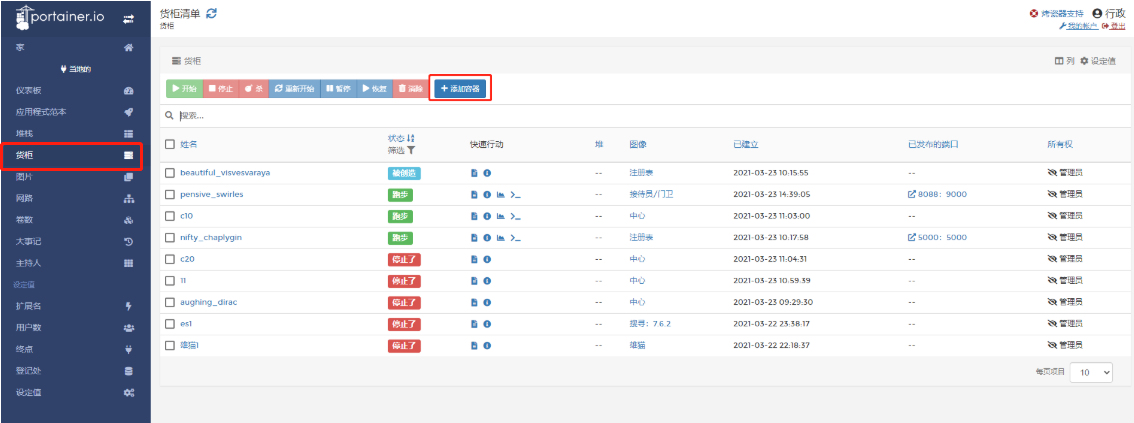1134x423 pixels.
Task: Click the portainer.io logo
Action: [x=59, y=18]
